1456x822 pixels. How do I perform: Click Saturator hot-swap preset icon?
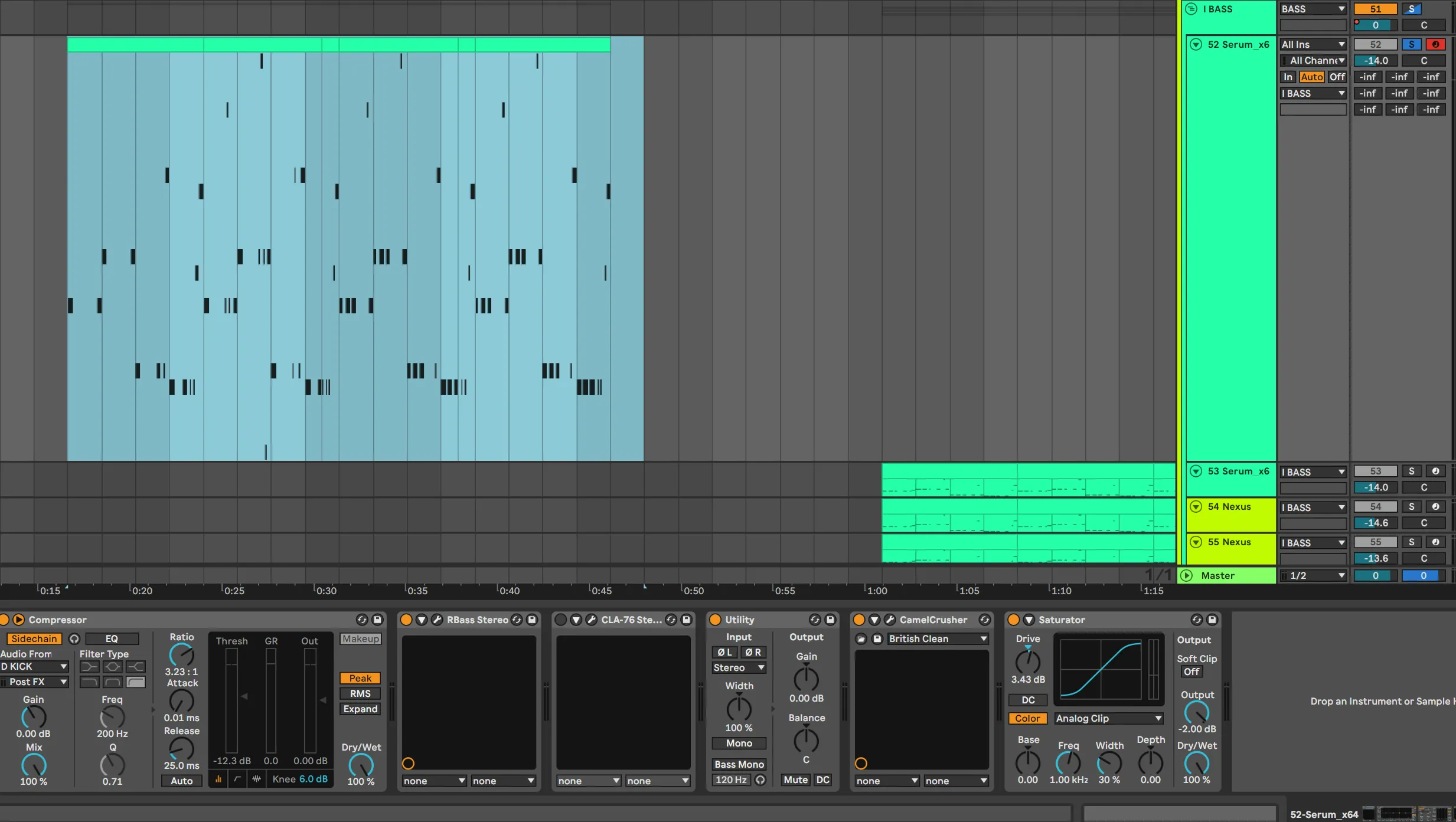1196,620
